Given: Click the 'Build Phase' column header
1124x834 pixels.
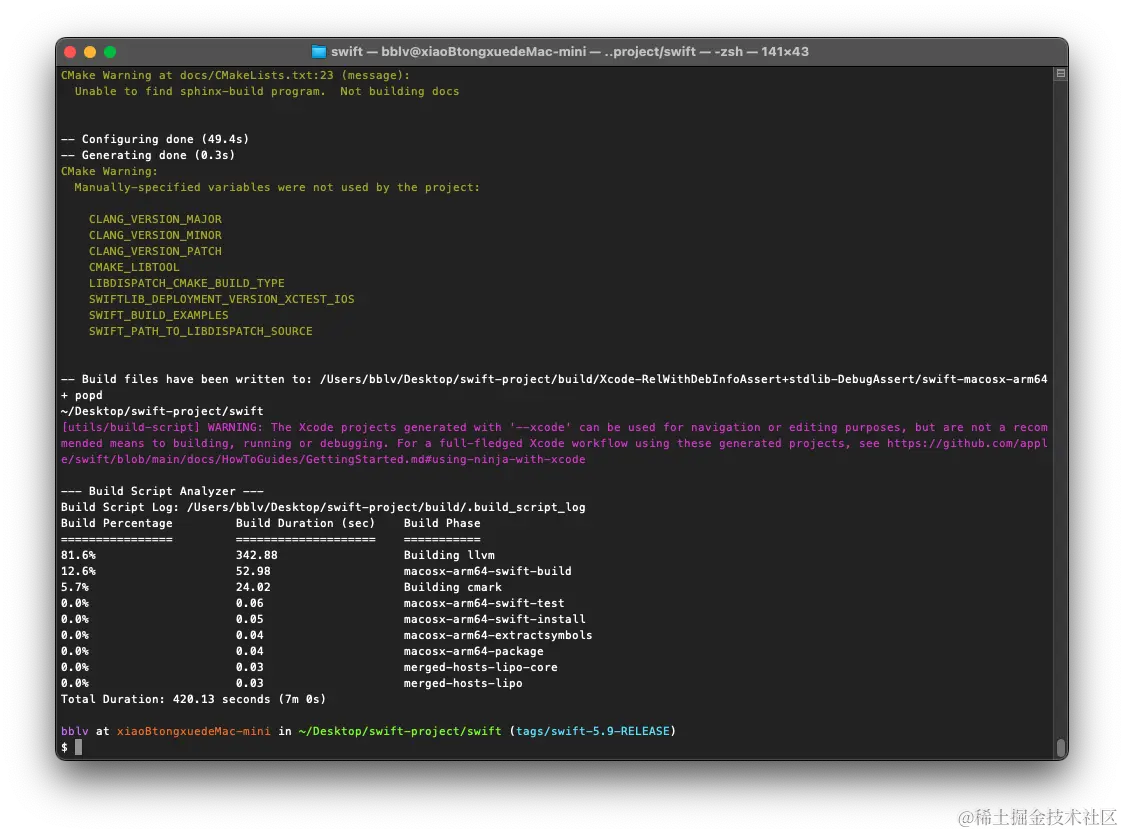Looking at the screenshot, I should tap(442, 523).
